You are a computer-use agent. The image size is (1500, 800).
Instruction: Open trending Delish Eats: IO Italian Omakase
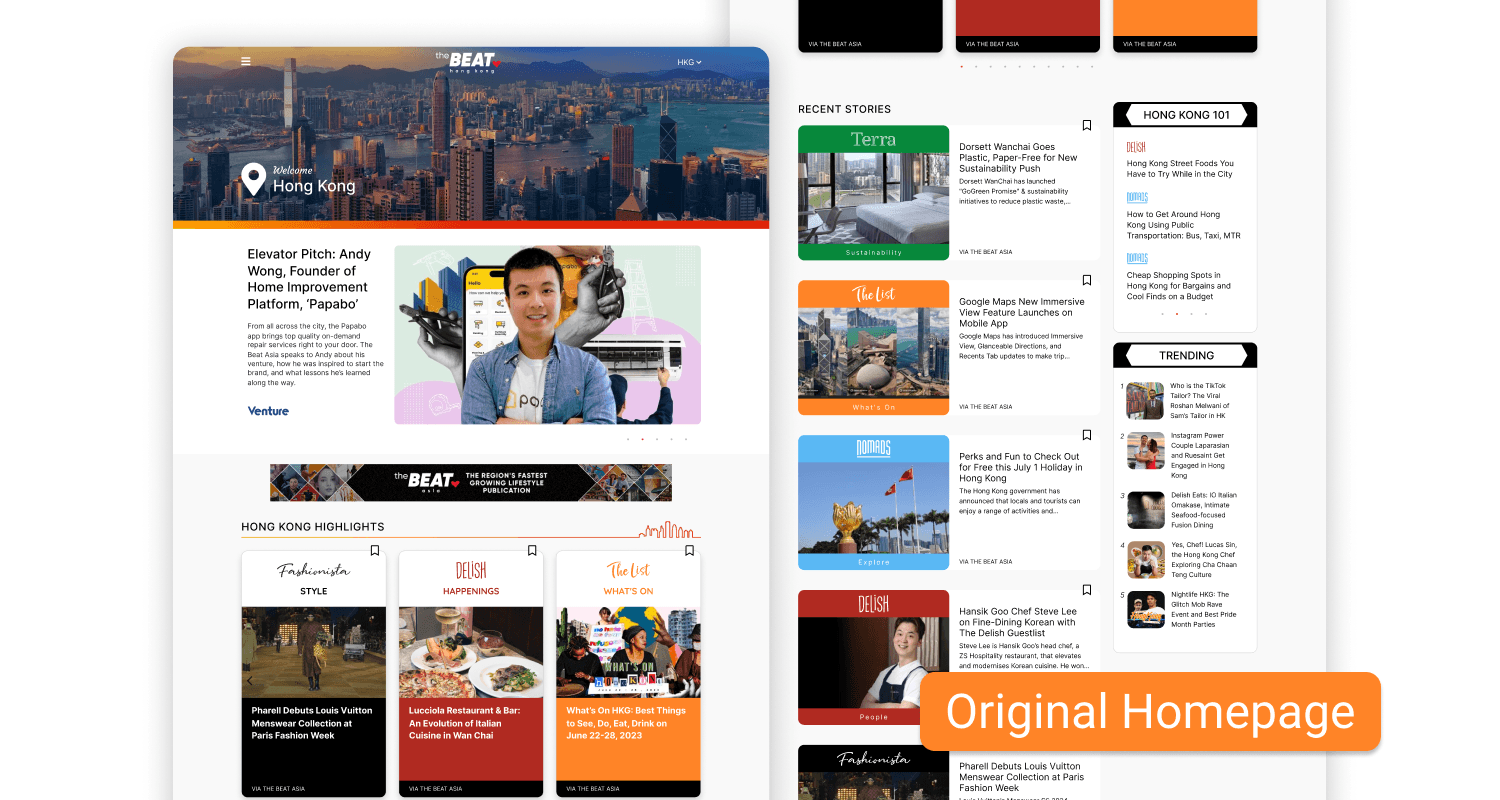[1204, 510]
